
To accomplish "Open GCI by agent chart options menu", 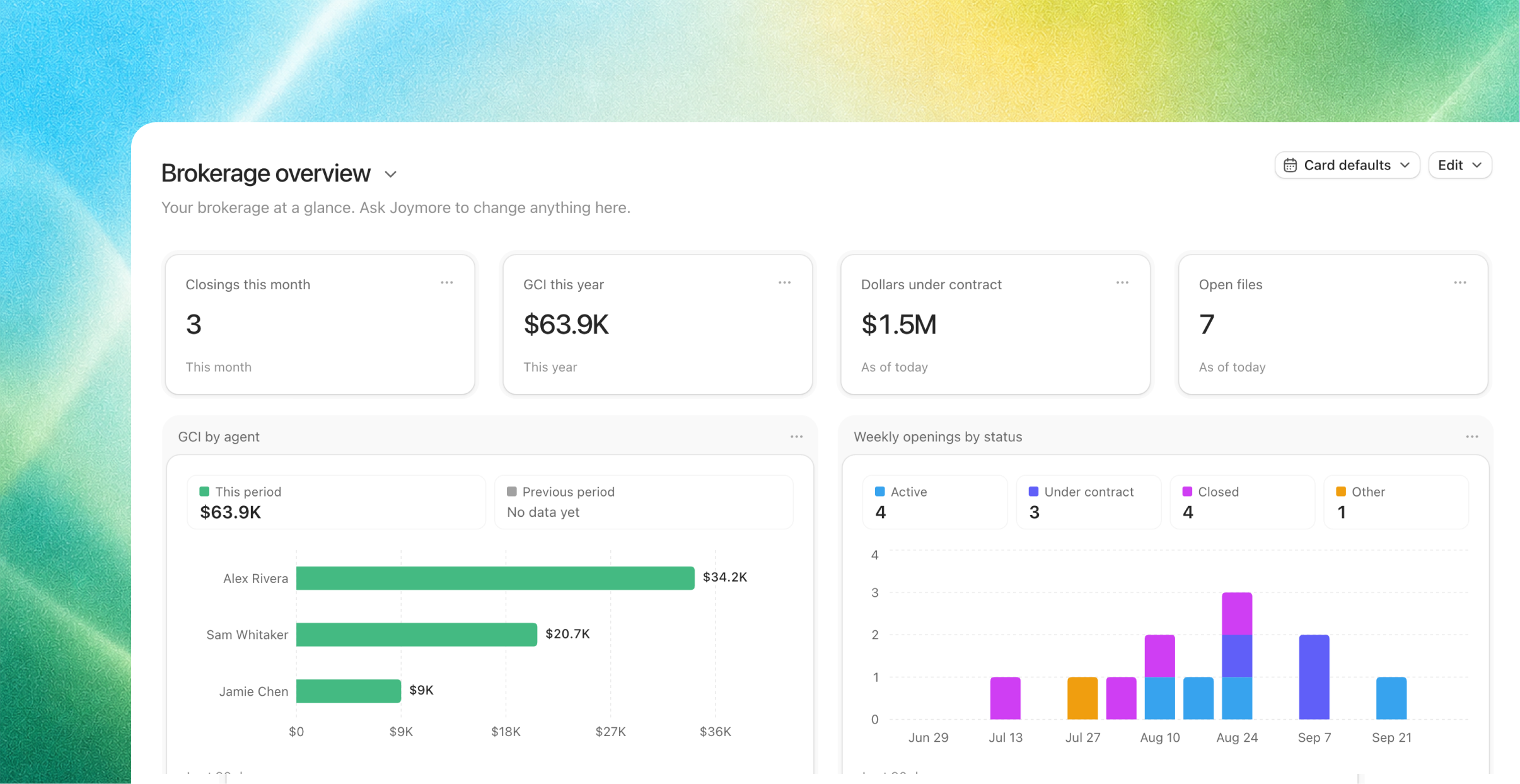I will coord(796,437).
